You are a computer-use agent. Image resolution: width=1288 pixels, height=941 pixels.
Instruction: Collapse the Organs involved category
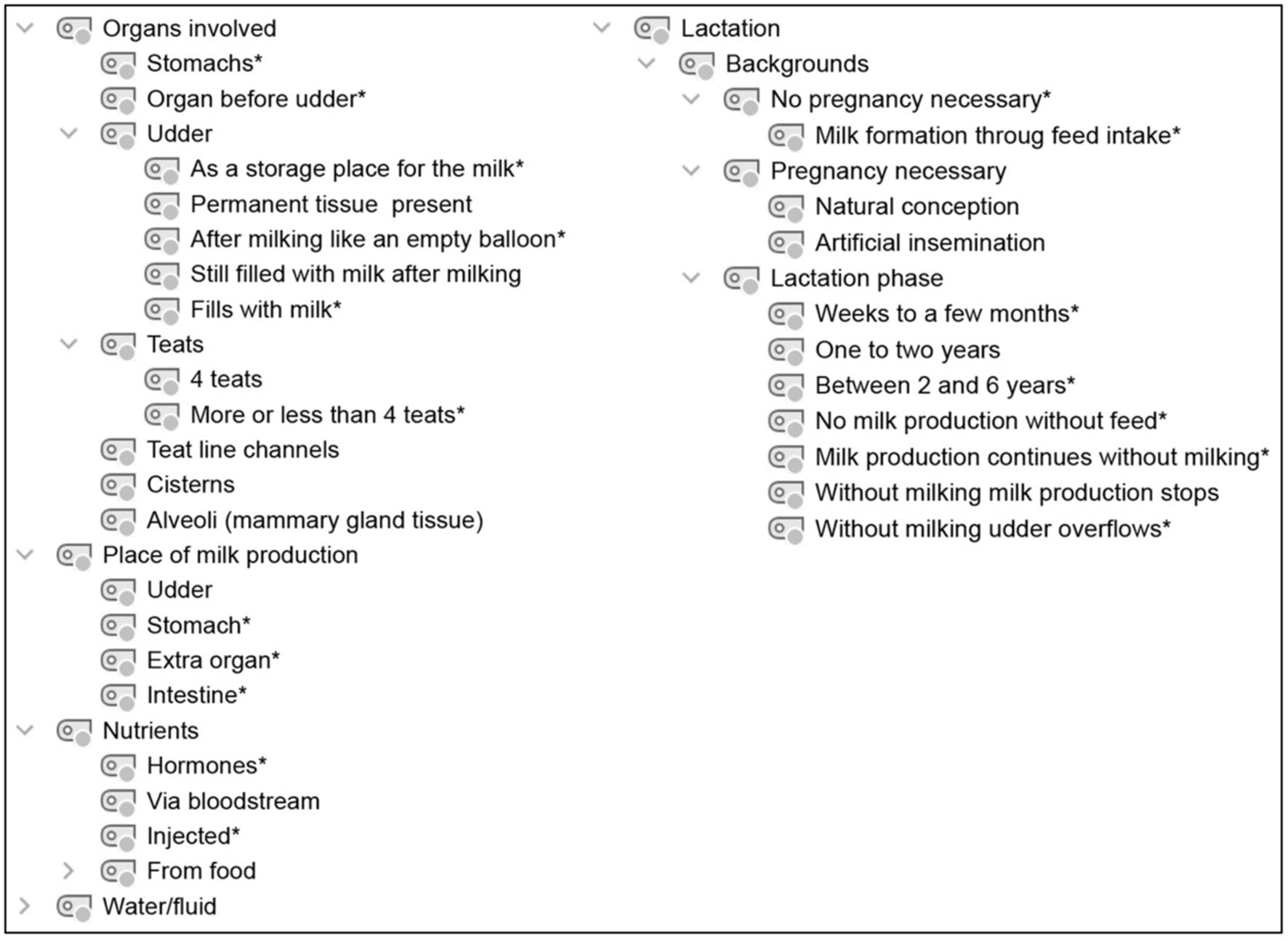(x=25, y=28)
